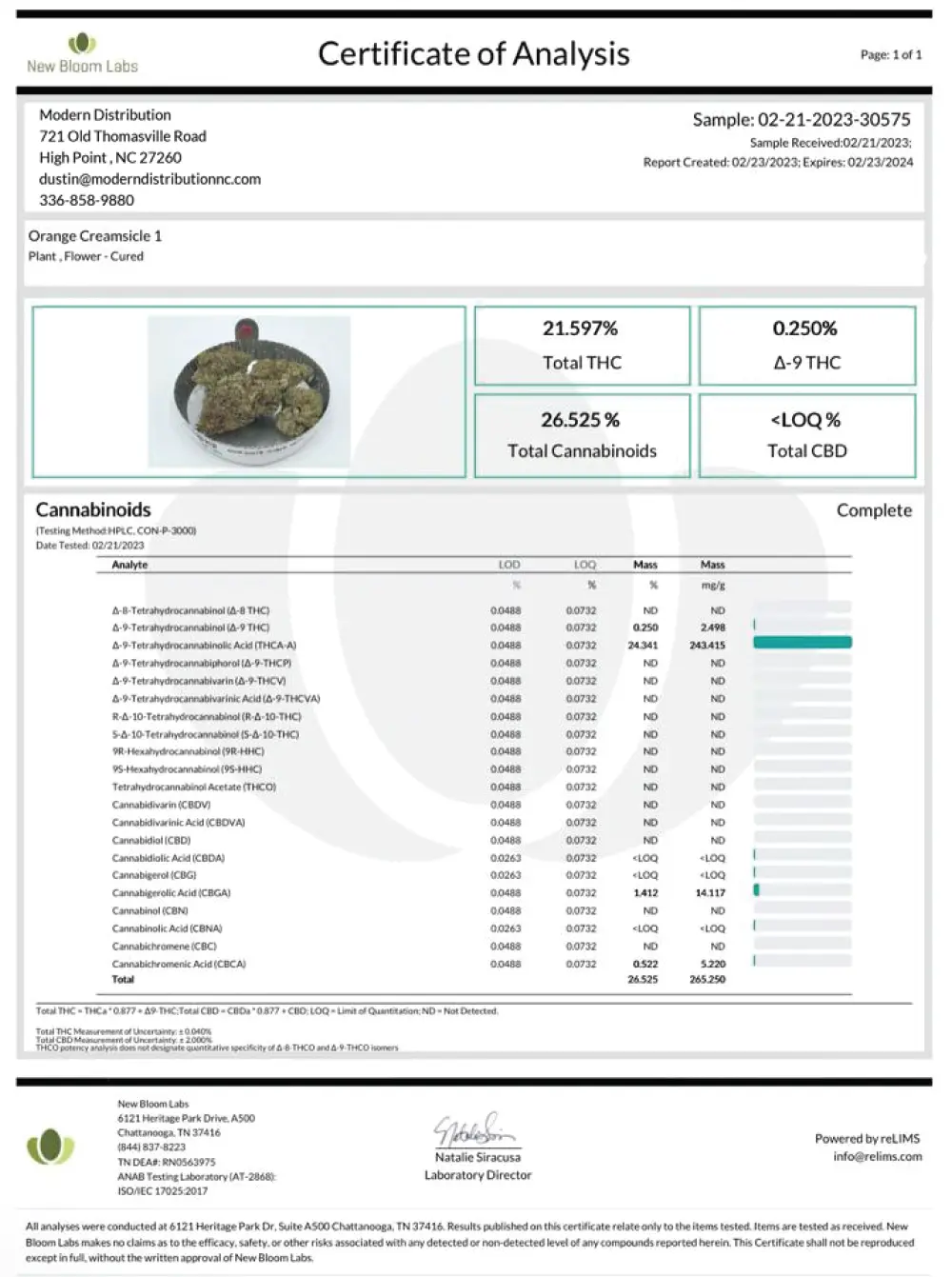The image size is (952, 1277).
Task: Click the CBGA small teal bar
Action: [756, 889]
